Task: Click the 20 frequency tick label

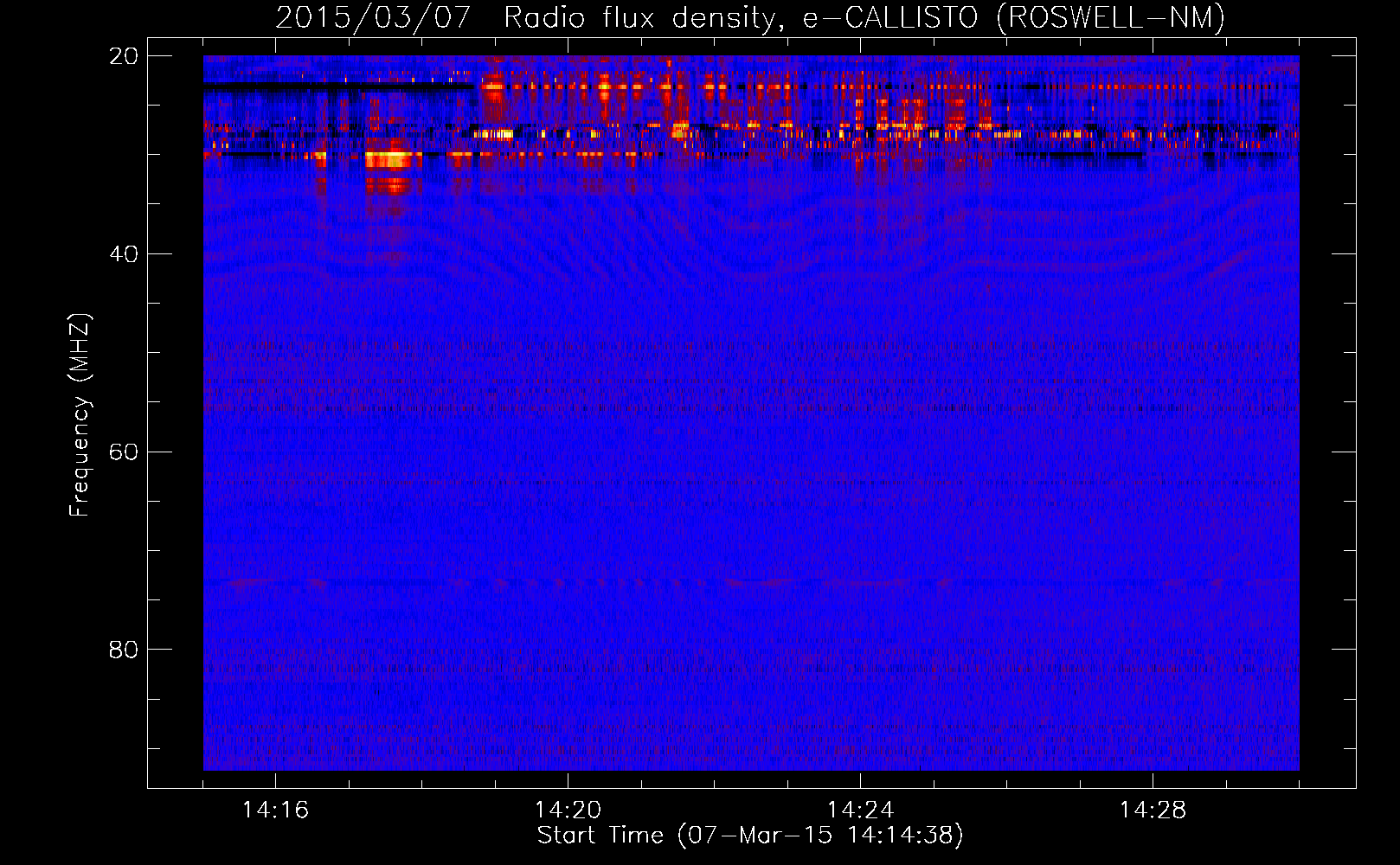Action: coord(123,56)
